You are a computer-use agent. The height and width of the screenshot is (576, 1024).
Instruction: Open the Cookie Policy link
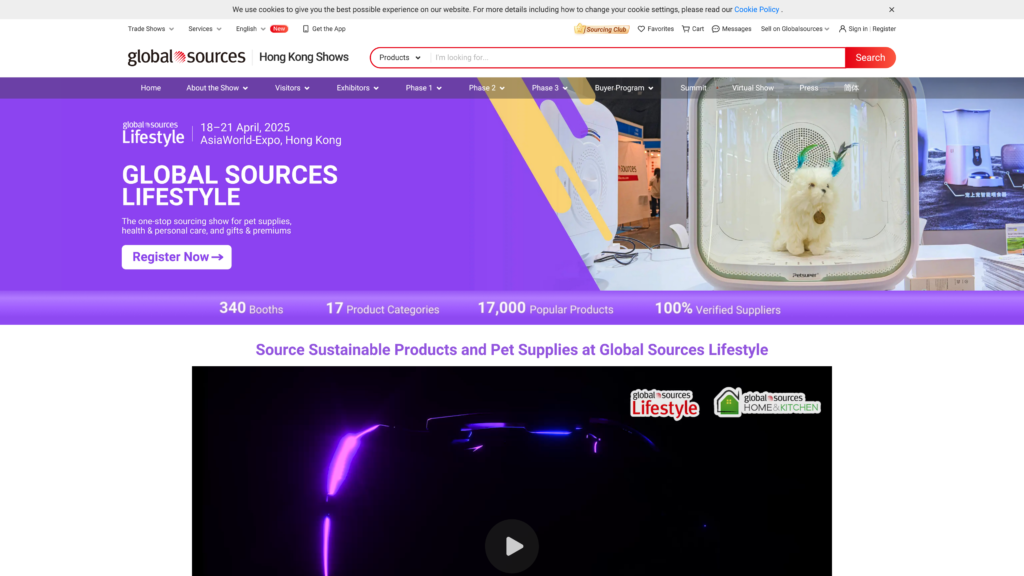pos(756,10)
